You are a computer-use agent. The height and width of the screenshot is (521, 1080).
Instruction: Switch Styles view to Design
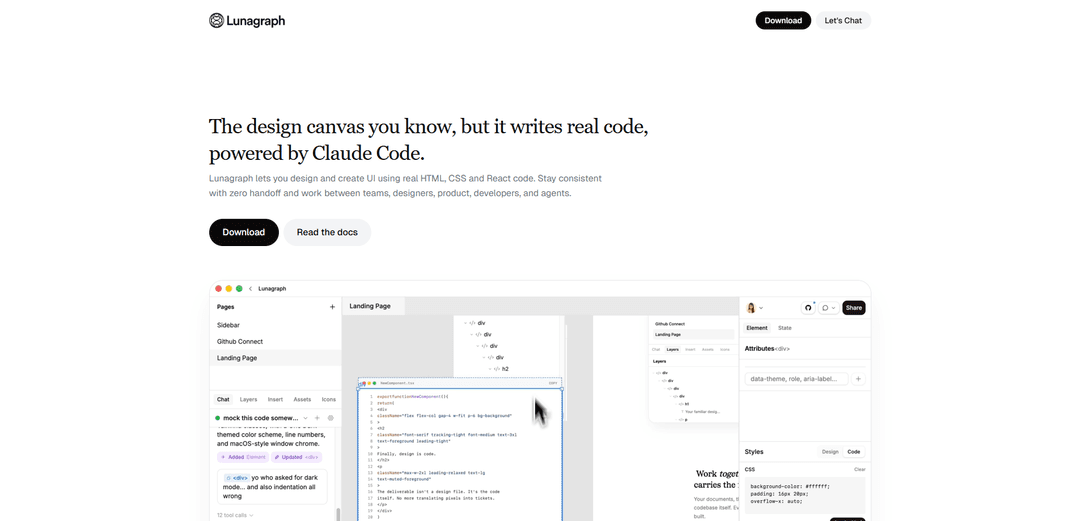tap(830, 452)
